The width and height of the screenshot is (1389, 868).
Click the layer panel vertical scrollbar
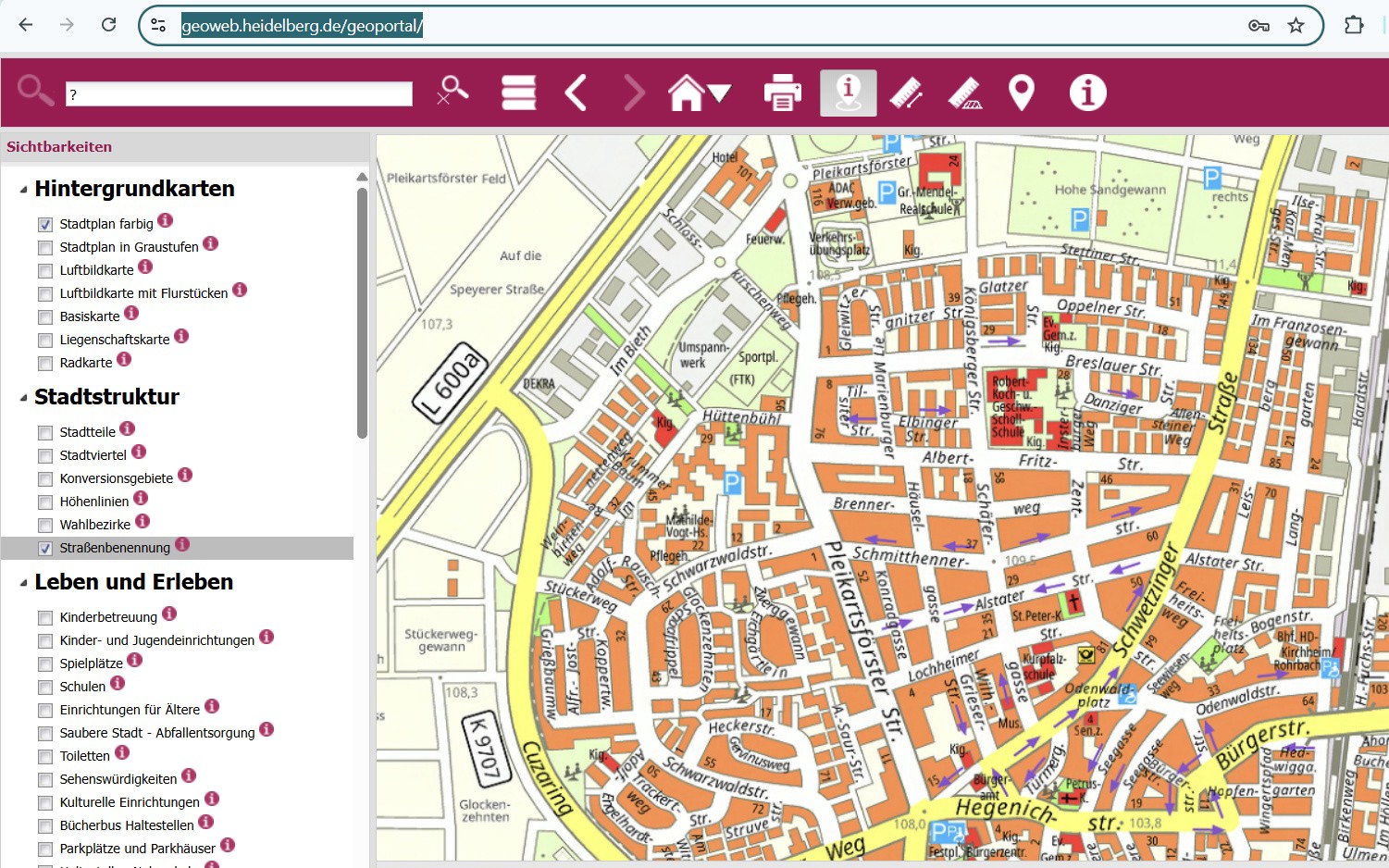point(362,313)
